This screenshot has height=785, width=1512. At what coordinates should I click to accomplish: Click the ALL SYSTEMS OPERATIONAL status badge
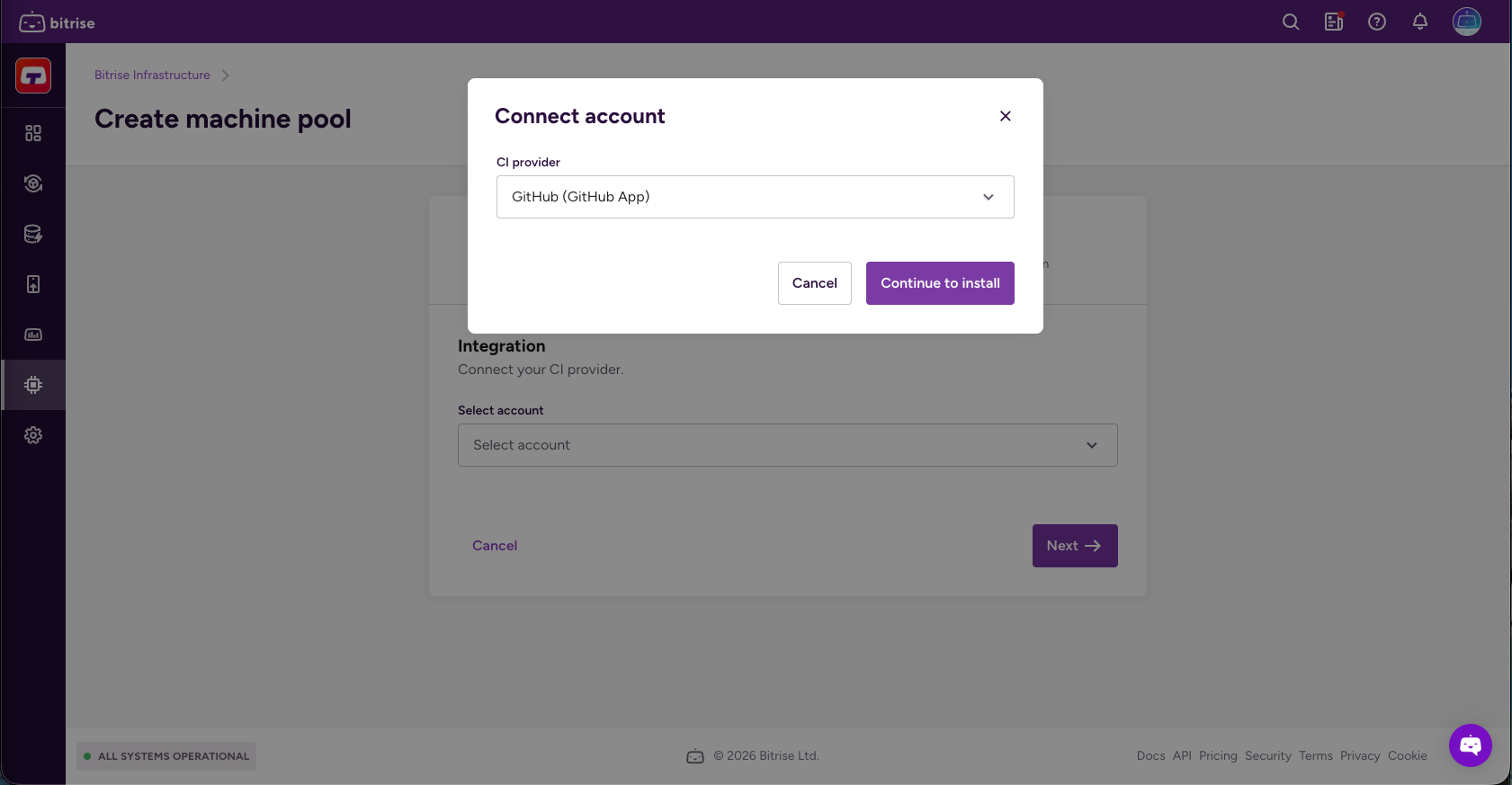(x=166, y=756)
